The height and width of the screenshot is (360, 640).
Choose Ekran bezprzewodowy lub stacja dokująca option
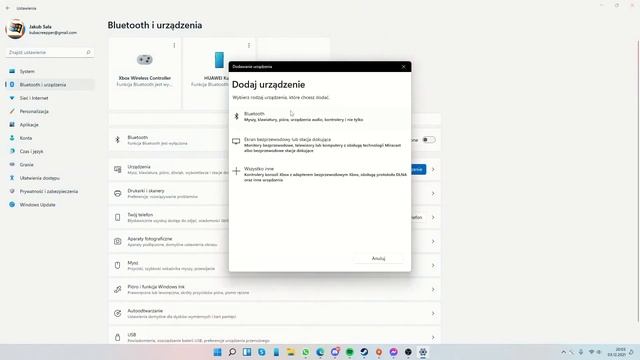pyautogui.click(x=320, y=145)
